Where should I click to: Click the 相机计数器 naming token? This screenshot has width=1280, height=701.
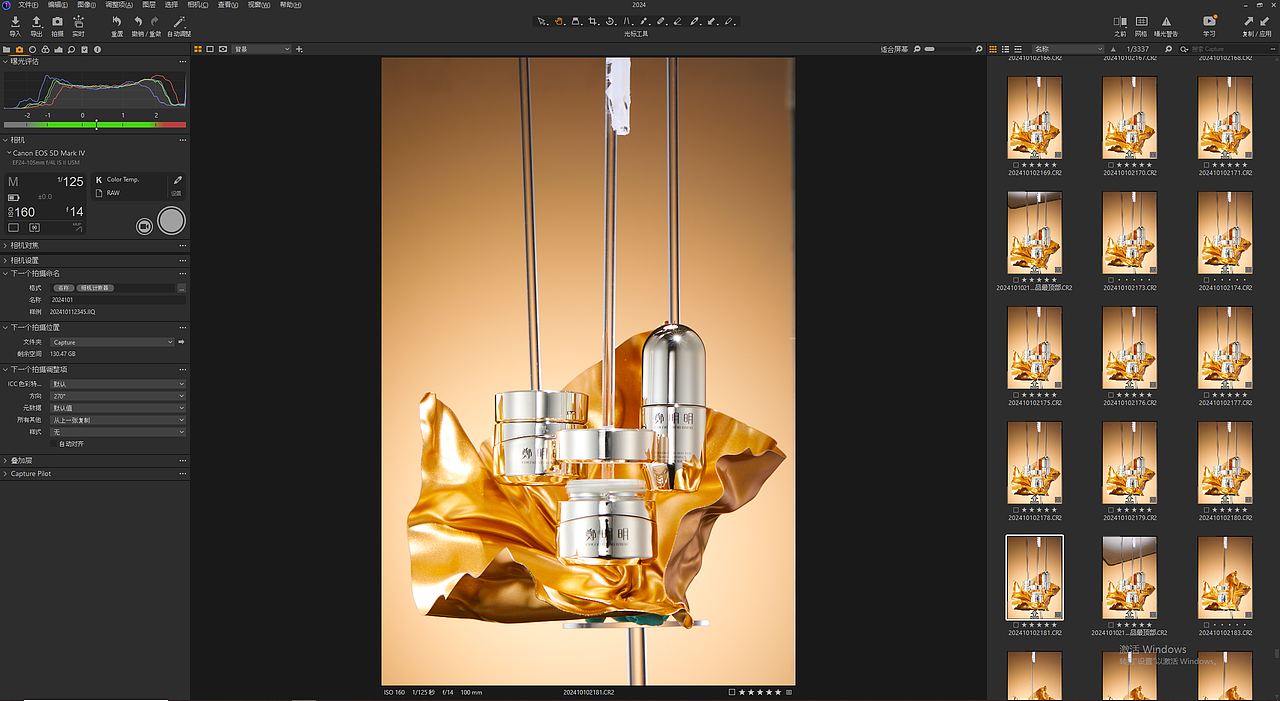(96, 288)
